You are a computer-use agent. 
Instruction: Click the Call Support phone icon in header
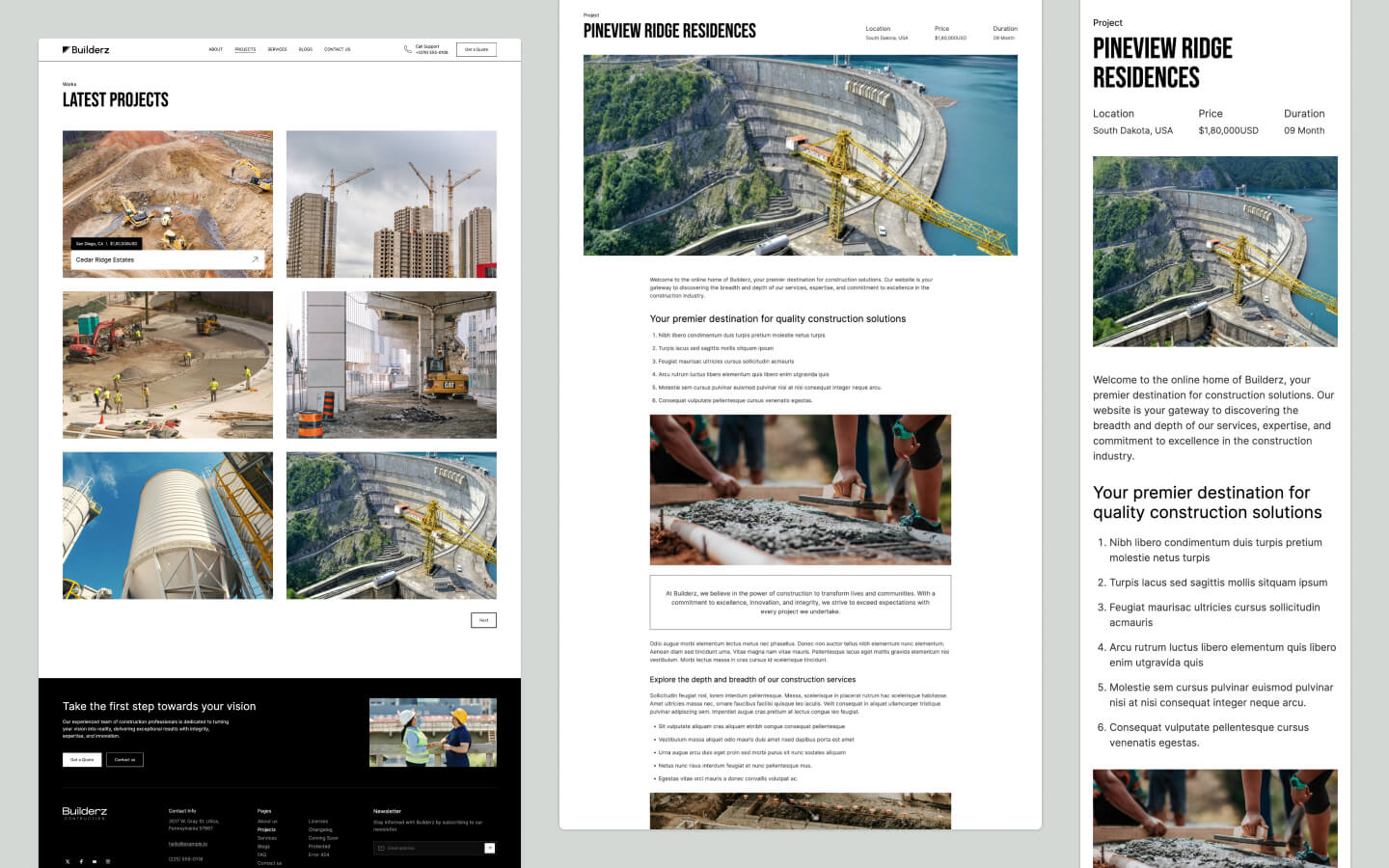tap(407, 48)
